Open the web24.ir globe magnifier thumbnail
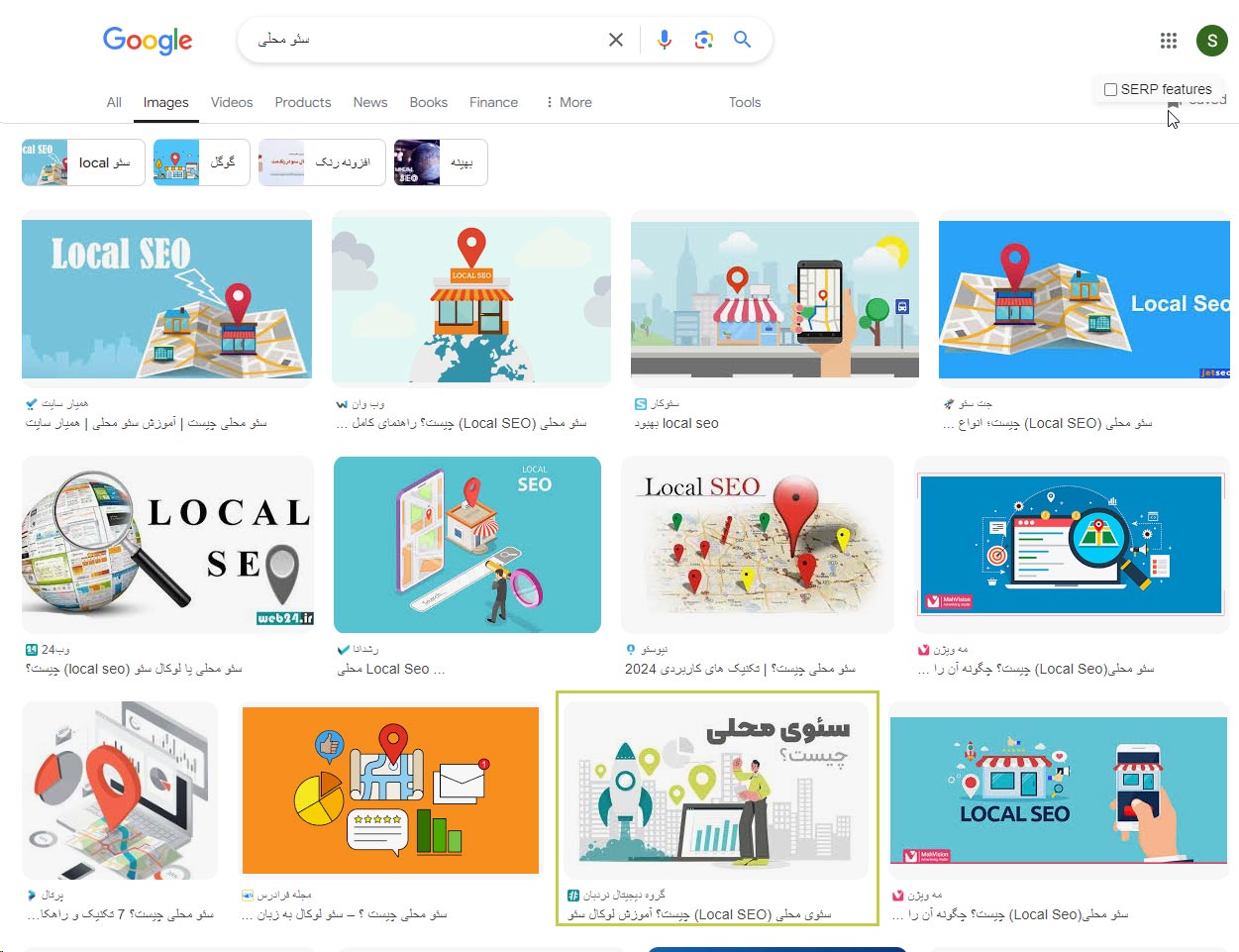 [168, 547]
